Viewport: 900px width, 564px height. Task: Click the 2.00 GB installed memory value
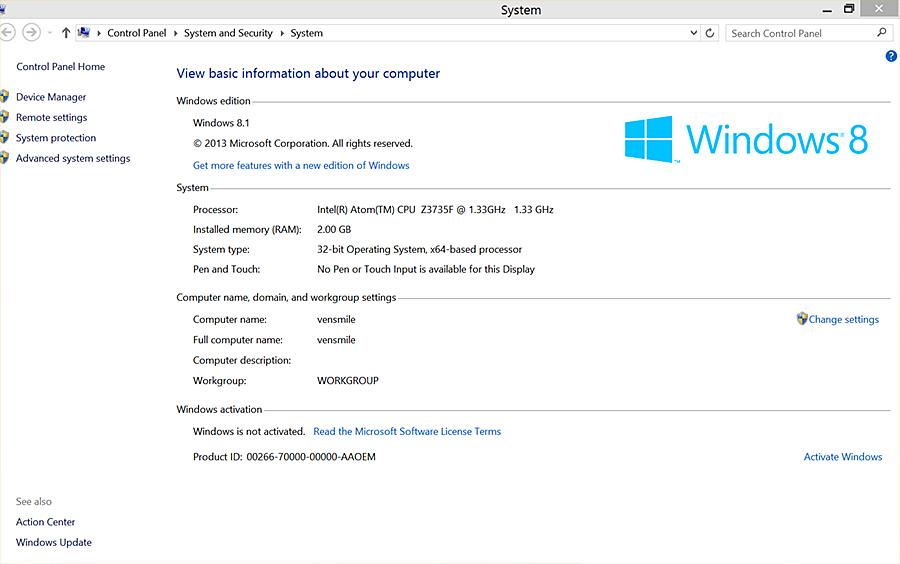[333, 230]
